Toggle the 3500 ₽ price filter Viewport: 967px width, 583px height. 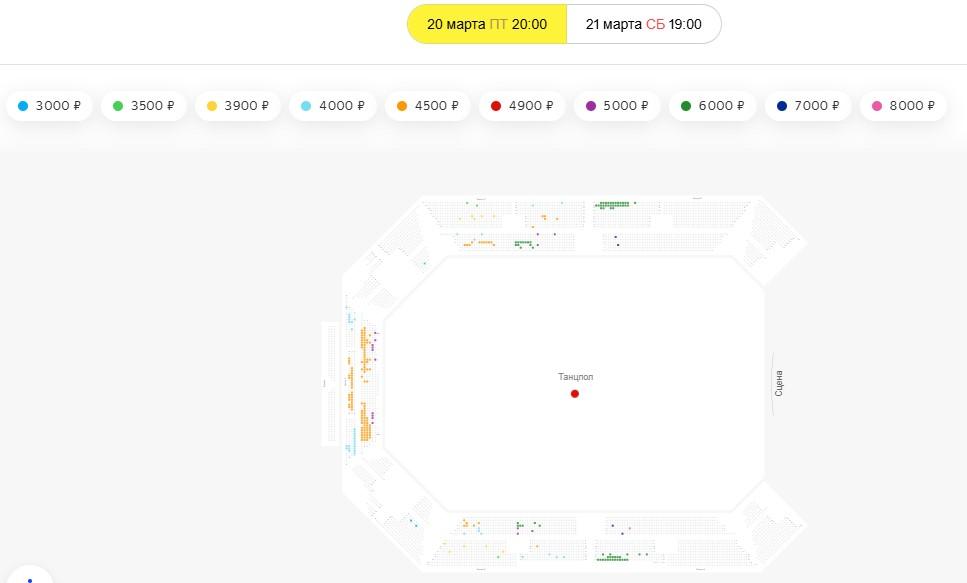[x=144, y=106]
